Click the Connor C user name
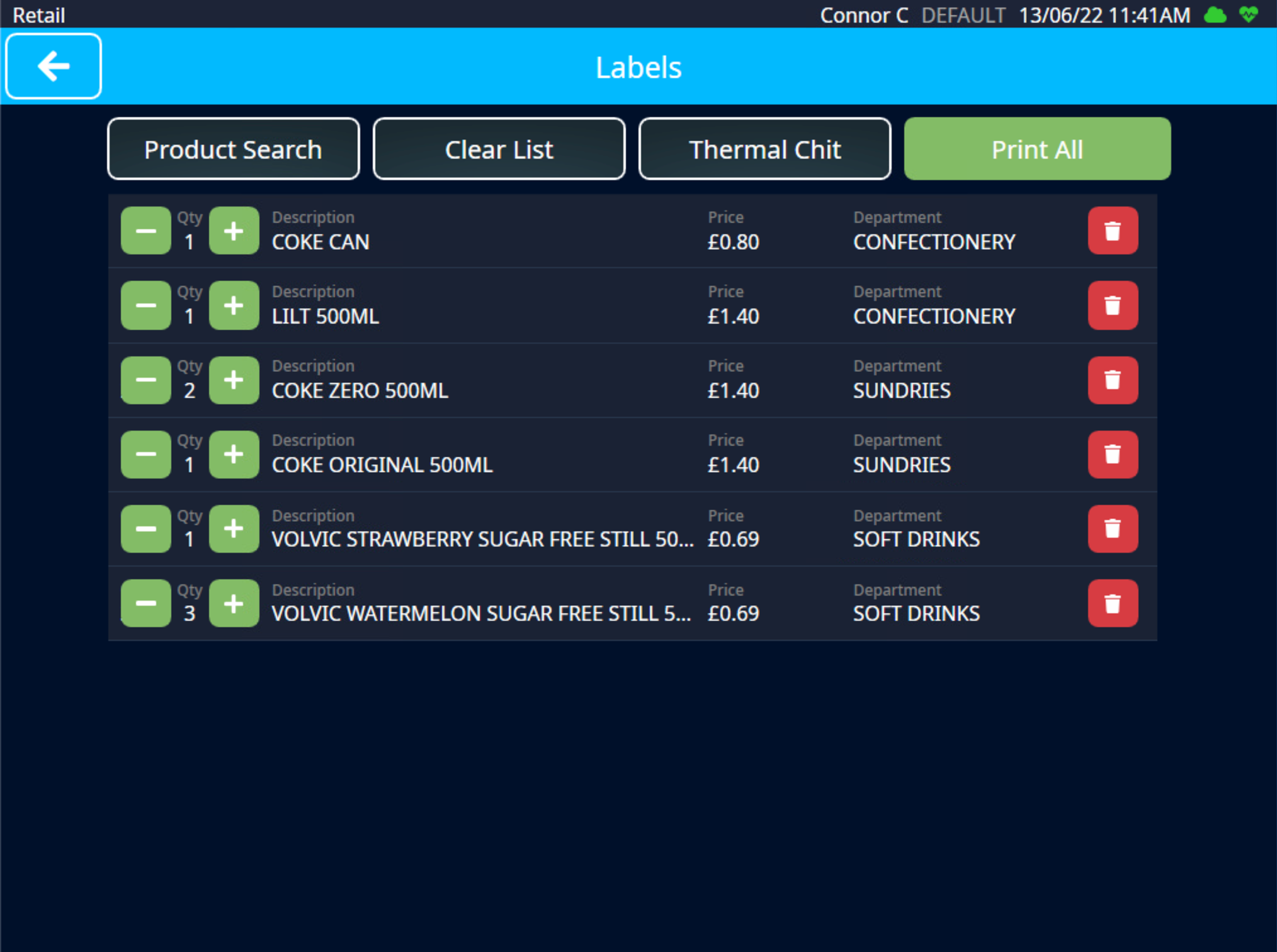 864,15
